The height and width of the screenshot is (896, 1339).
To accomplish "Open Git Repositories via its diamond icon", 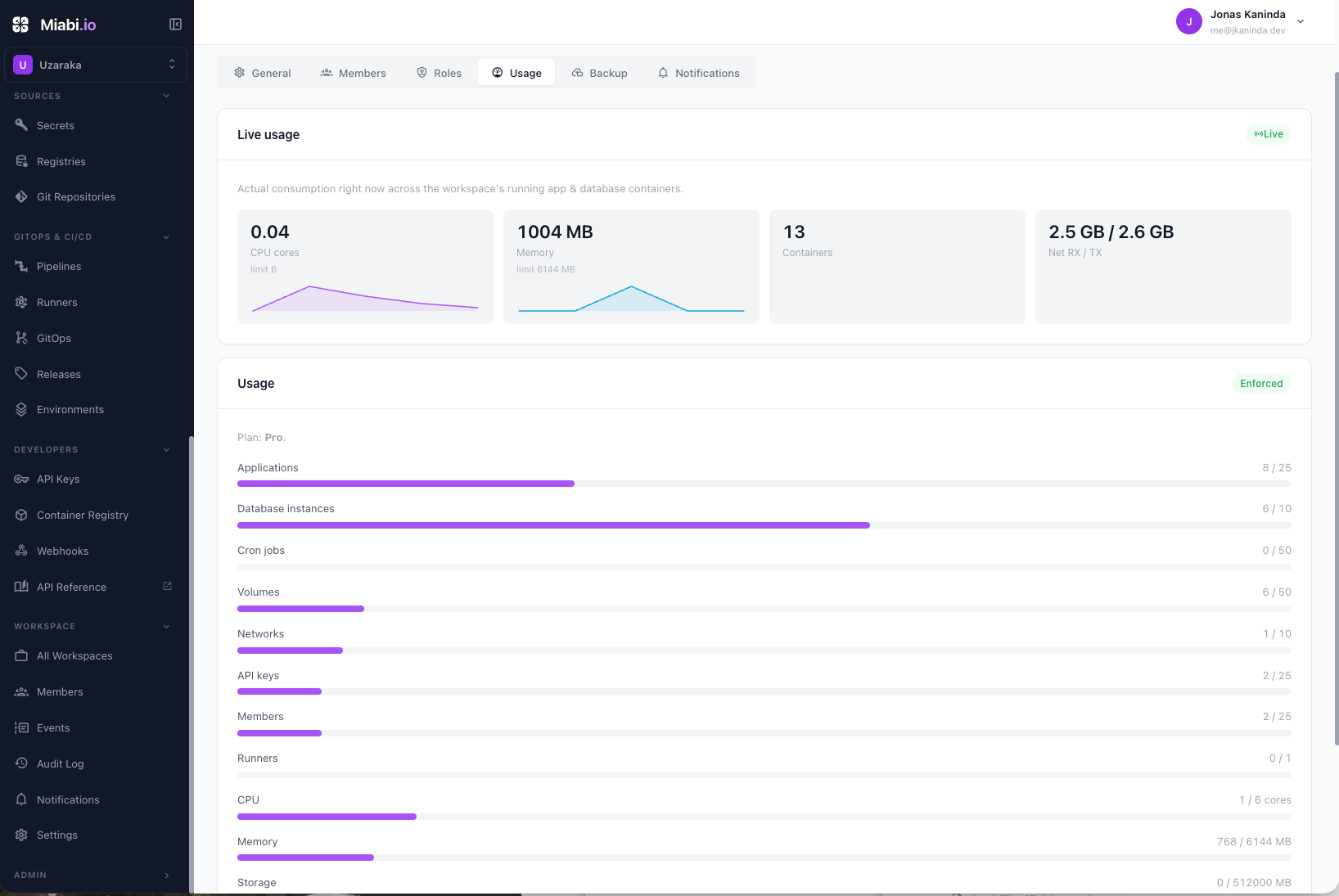I will [21, 196].
